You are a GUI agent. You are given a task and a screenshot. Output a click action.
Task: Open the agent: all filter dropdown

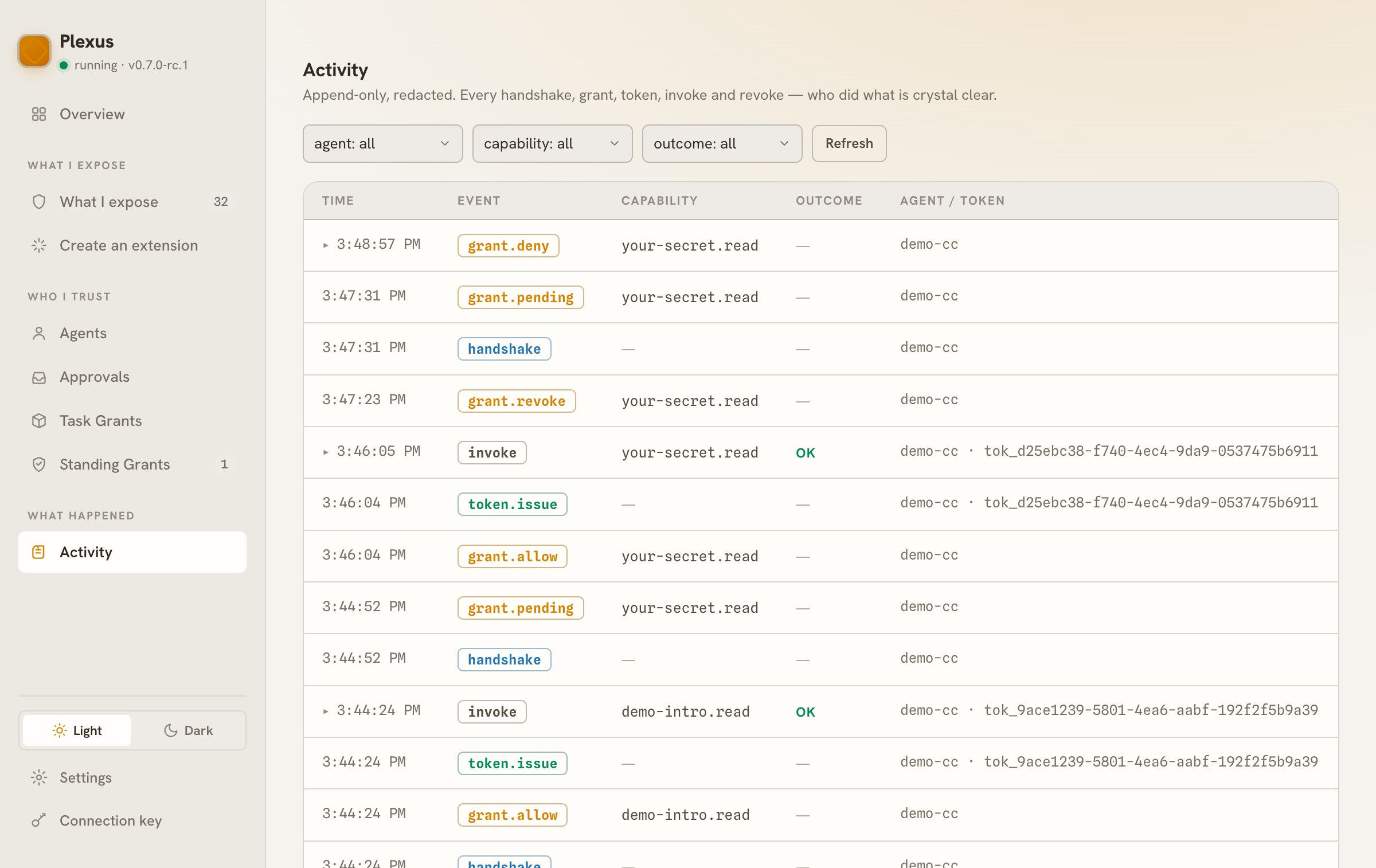[x=383, y=144]
